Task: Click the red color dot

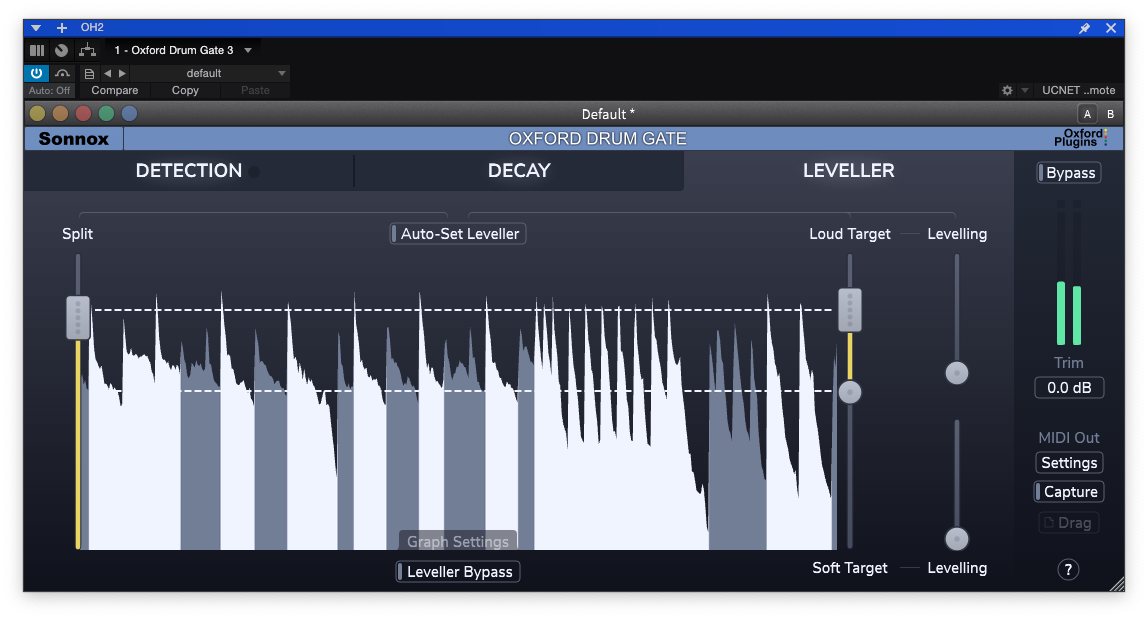Action: pyautogui.click(x=83, y=114)
